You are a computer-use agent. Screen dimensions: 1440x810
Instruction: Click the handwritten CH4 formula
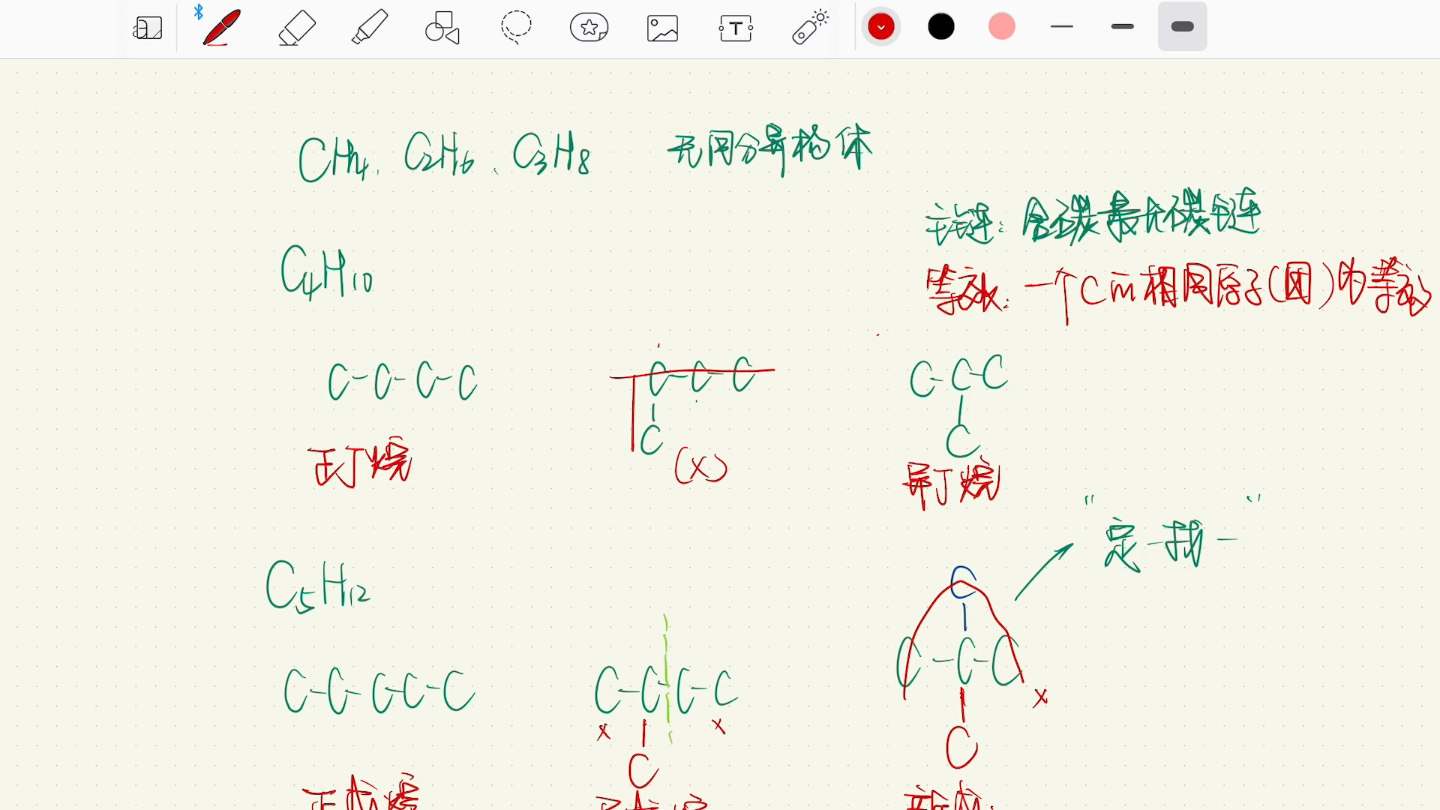(x=334, y=160)
